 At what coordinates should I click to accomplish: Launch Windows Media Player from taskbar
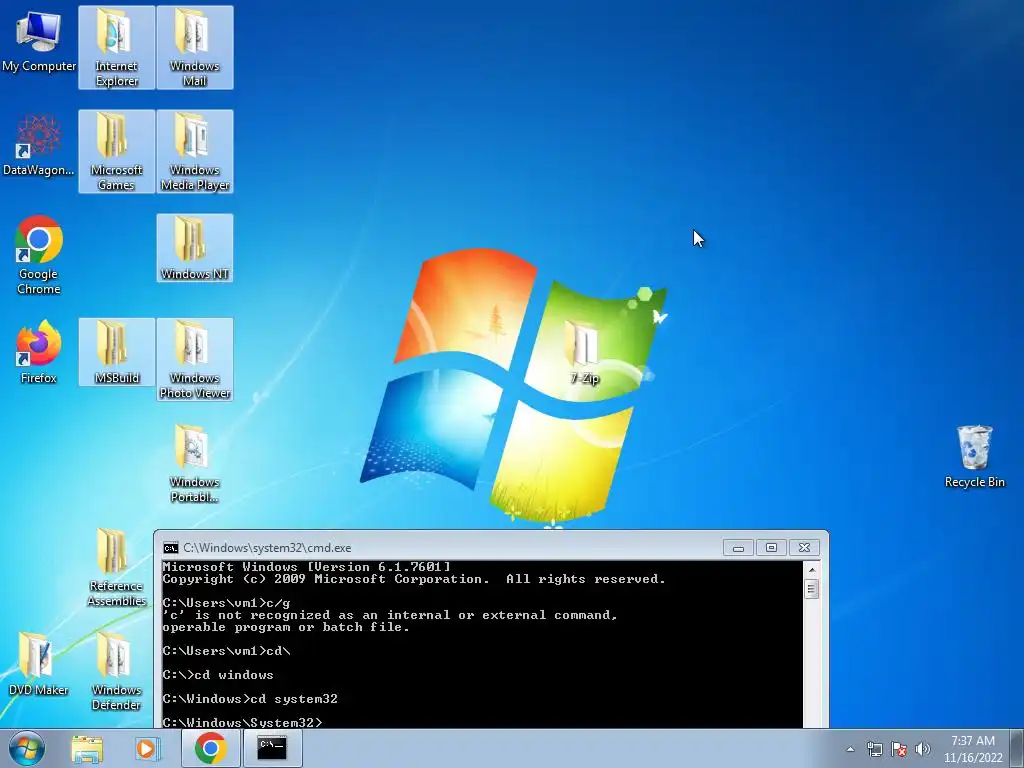click(x=147, y=748)
